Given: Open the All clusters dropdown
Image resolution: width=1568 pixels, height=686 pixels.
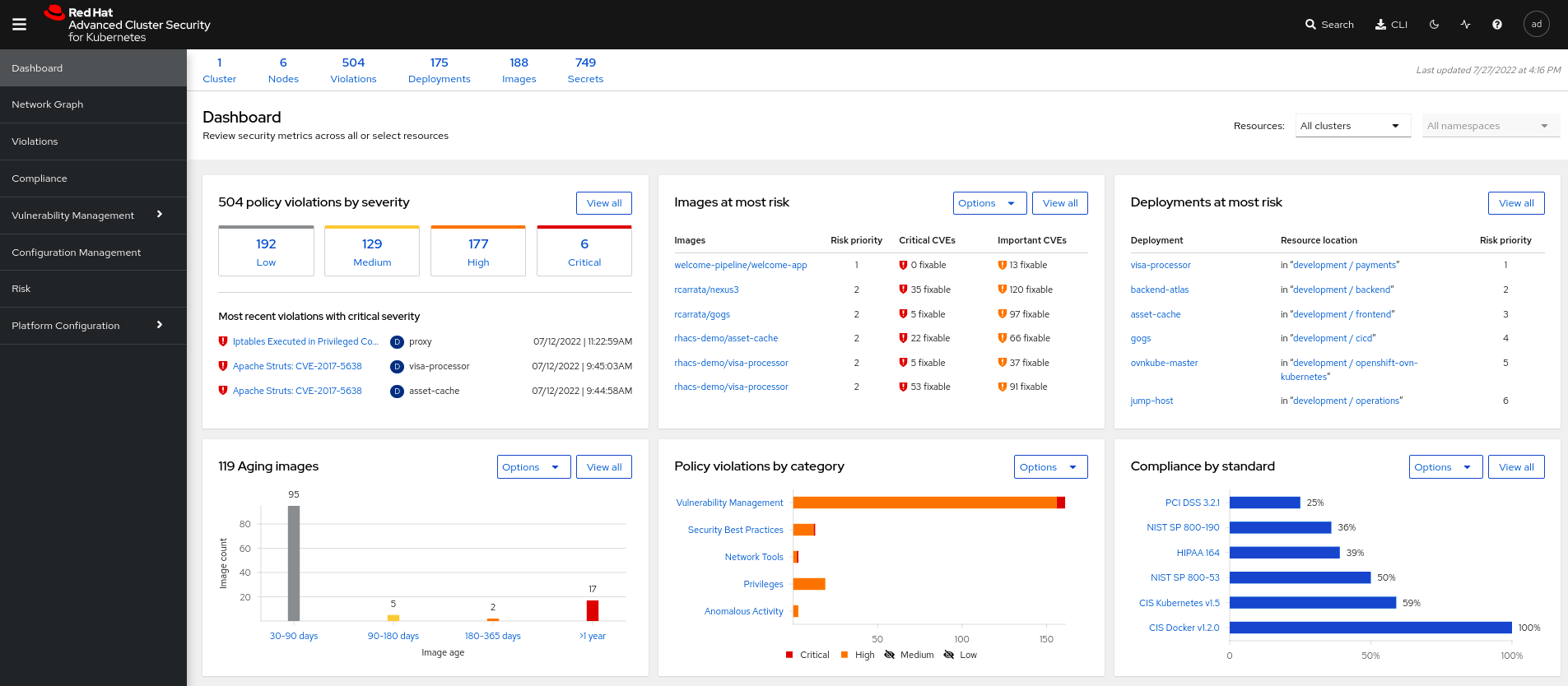Looking at the screenshot, I should tap(1353, 126).
